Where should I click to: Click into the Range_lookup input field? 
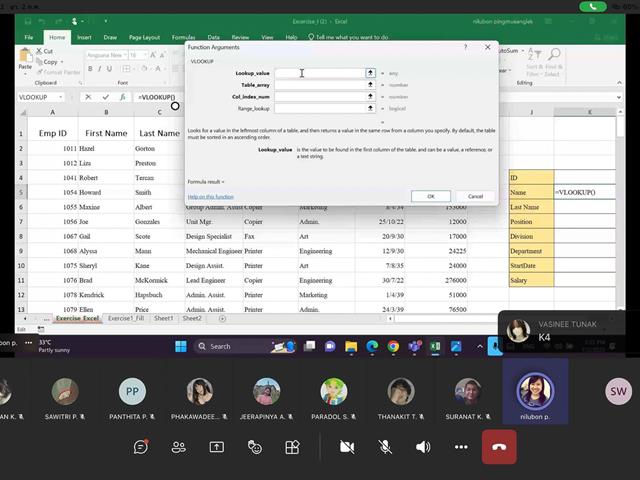pyautogui.click(x=320, y=108)
